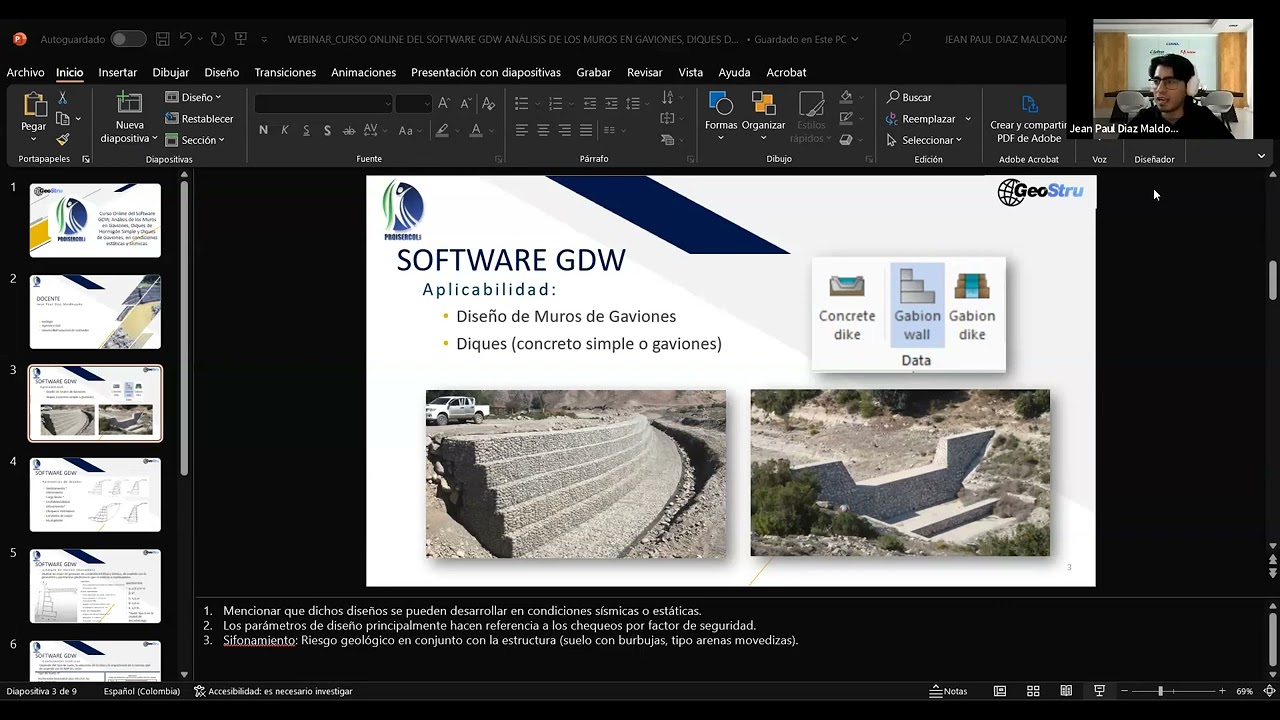
Task: Click the Cut scissors icon
Action: 62,98
